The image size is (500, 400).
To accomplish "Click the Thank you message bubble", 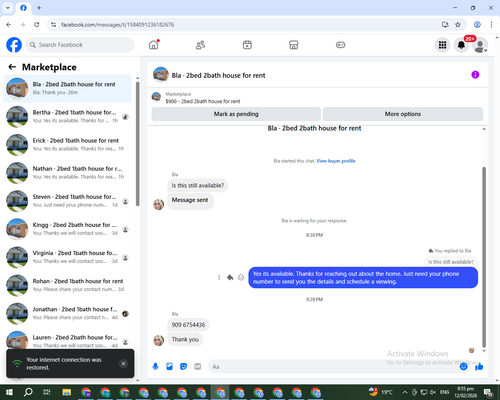I will tap(185, 340).
